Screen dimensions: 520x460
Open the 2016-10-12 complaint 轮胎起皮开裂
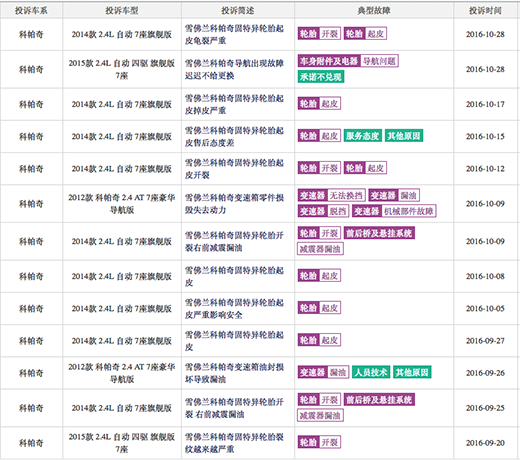click(x=234, y=169)
